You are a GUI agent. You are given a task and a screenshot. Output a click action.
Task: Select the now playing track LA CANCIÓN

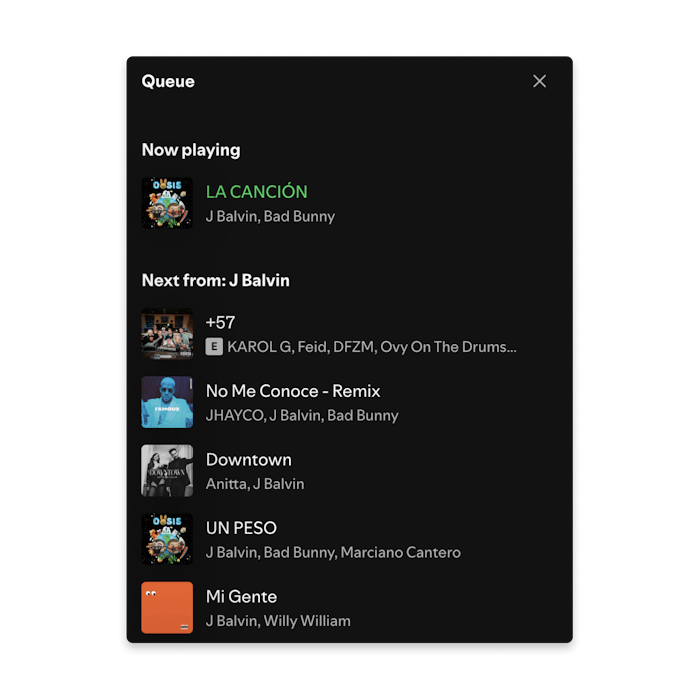tap(257, 192)
